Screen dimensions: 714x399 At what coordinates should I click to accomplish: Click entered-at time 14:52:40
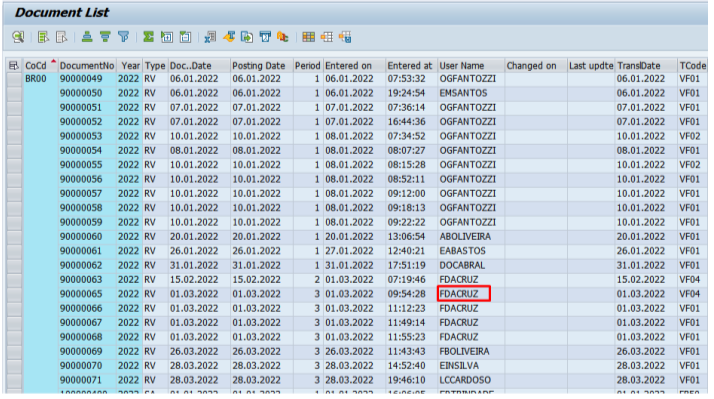406,366
